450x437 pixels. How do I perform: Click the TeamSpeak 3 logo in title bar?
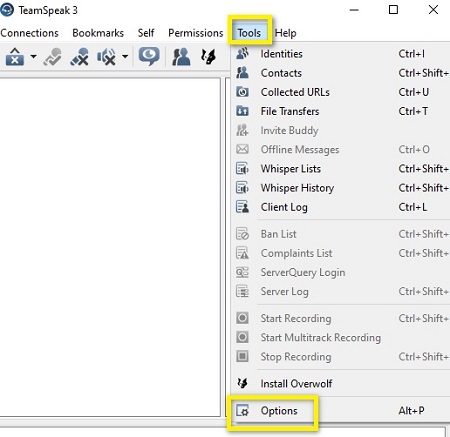(x=7, y=10)
